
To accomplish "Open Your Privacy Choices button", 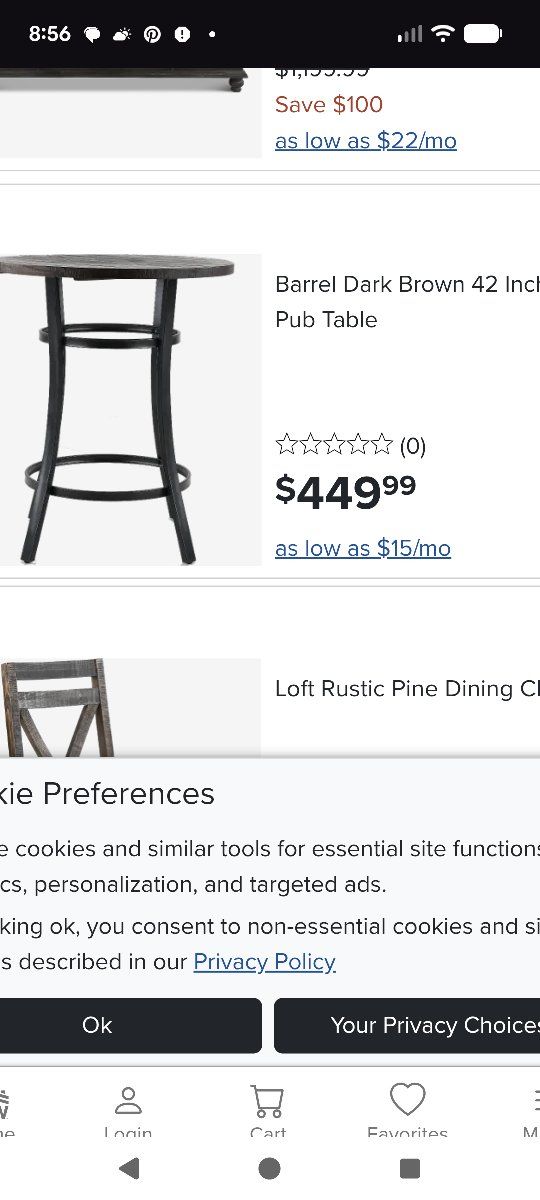I will (407, 1025).
